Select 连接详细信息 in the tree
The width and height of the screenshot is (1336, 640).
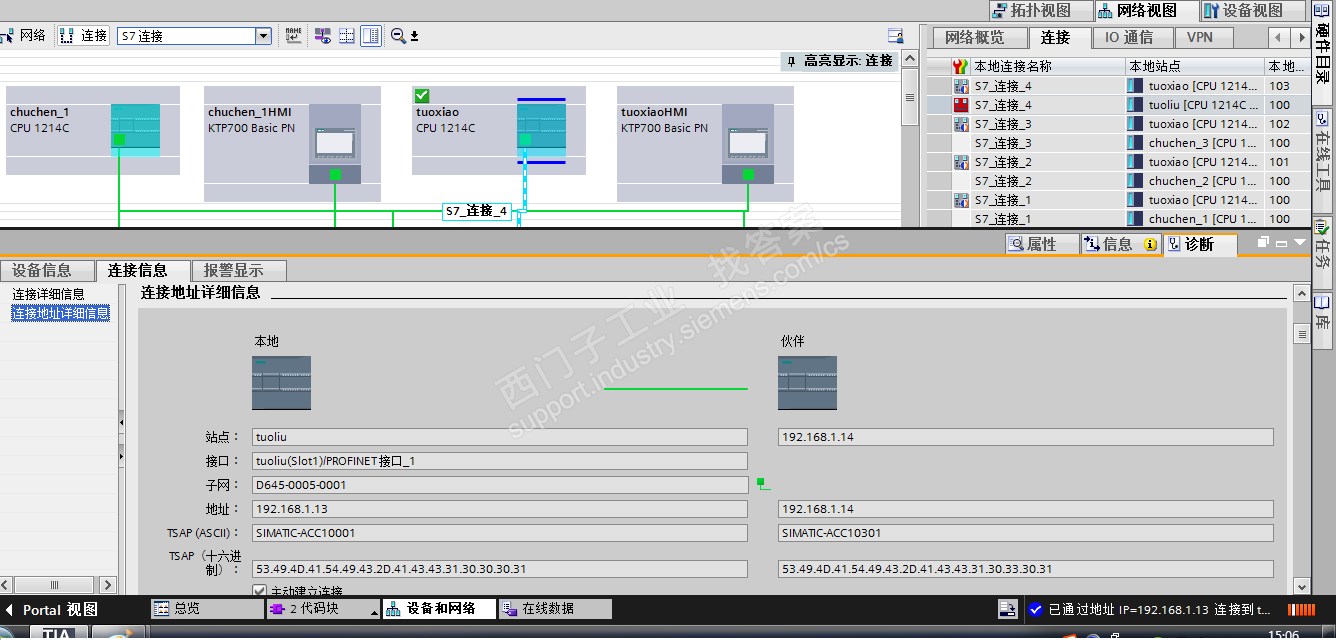[x=48, y=294]
